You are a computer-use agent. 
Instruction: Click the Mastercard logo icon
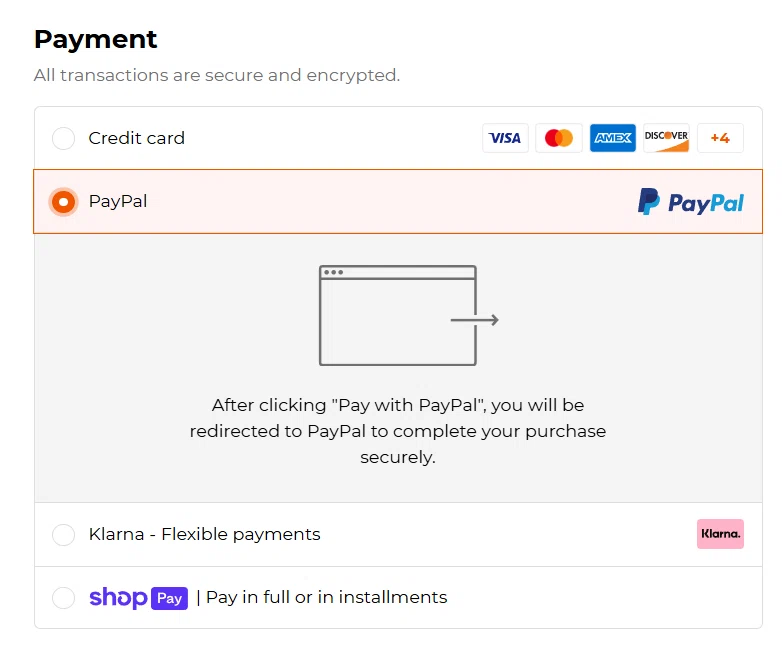click(559, 138)
